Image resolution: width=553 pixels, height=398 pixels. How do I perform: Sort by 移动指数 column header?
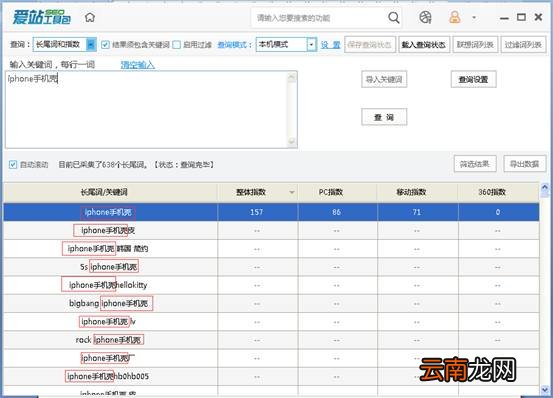click(x=417, y=192)
